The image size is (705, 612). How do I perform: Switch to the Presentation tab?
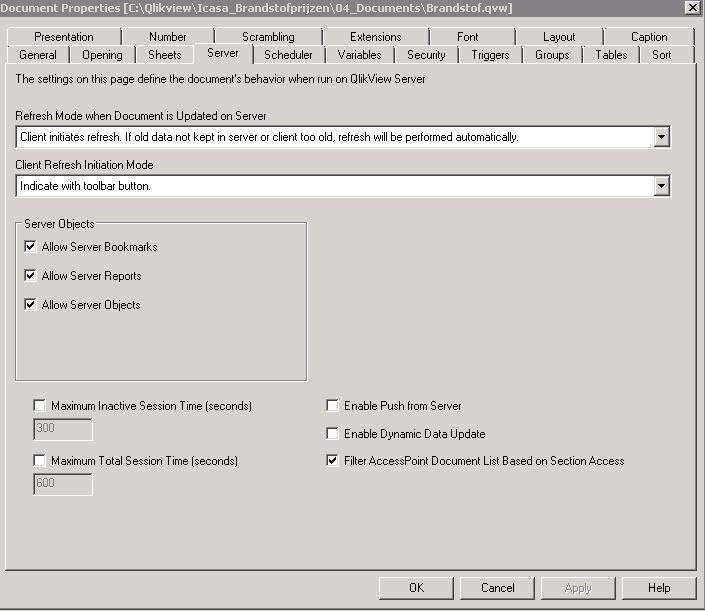pyautogui.click(x=64, y=36)
